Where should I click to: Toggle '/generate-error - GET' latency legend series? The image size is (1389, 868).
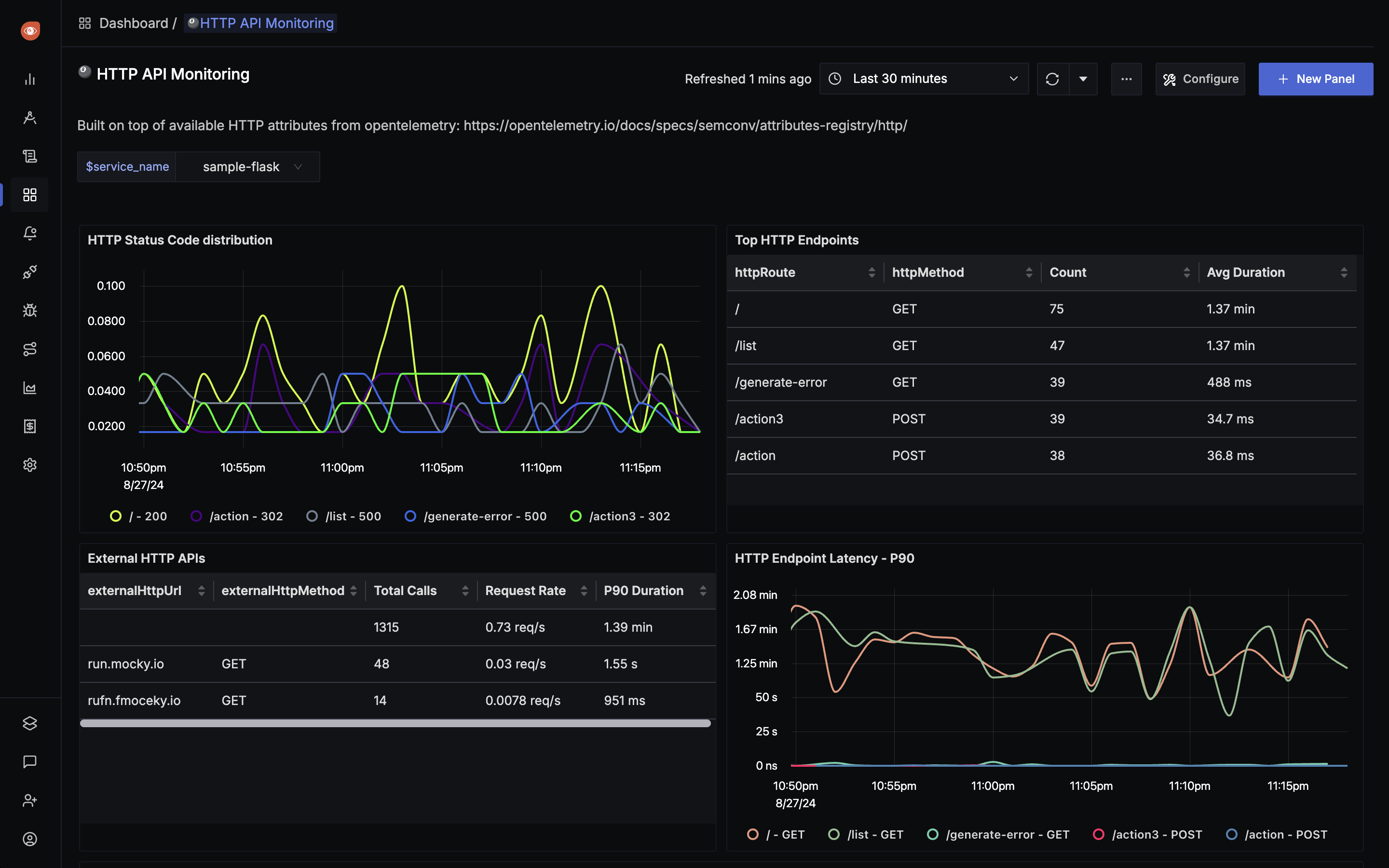click(x=998, y=834)
